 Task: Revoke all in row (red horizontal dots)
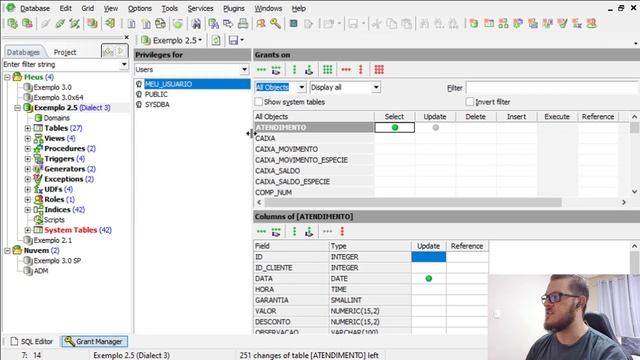(x=346, y=70)
